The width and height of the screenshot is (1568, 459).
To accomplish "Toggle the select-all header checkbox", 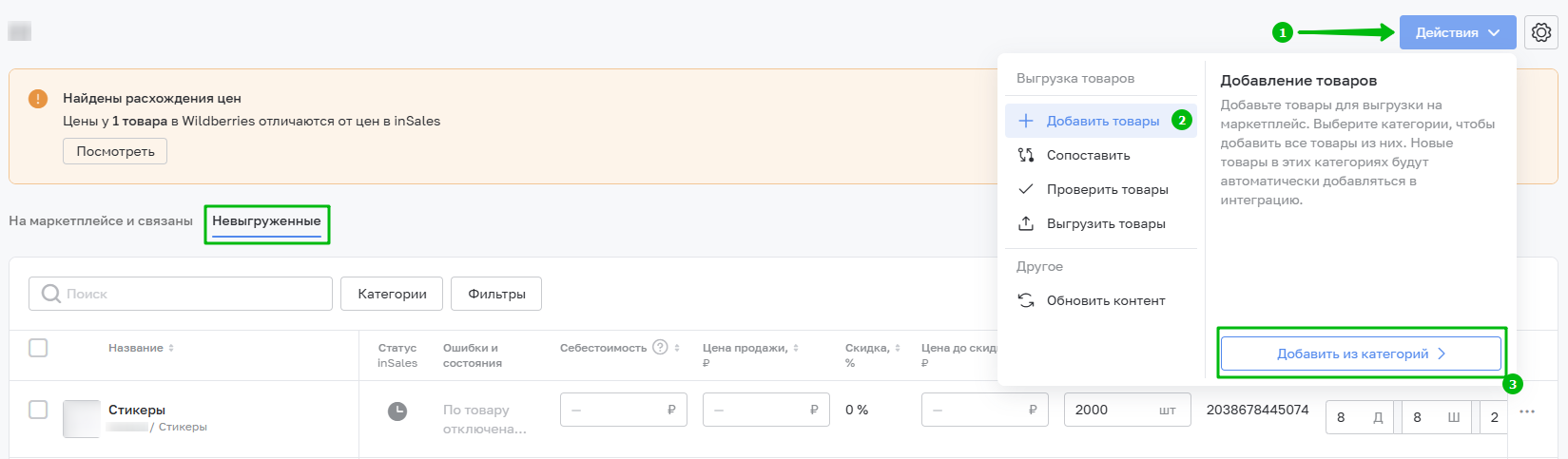I will 38,348.
